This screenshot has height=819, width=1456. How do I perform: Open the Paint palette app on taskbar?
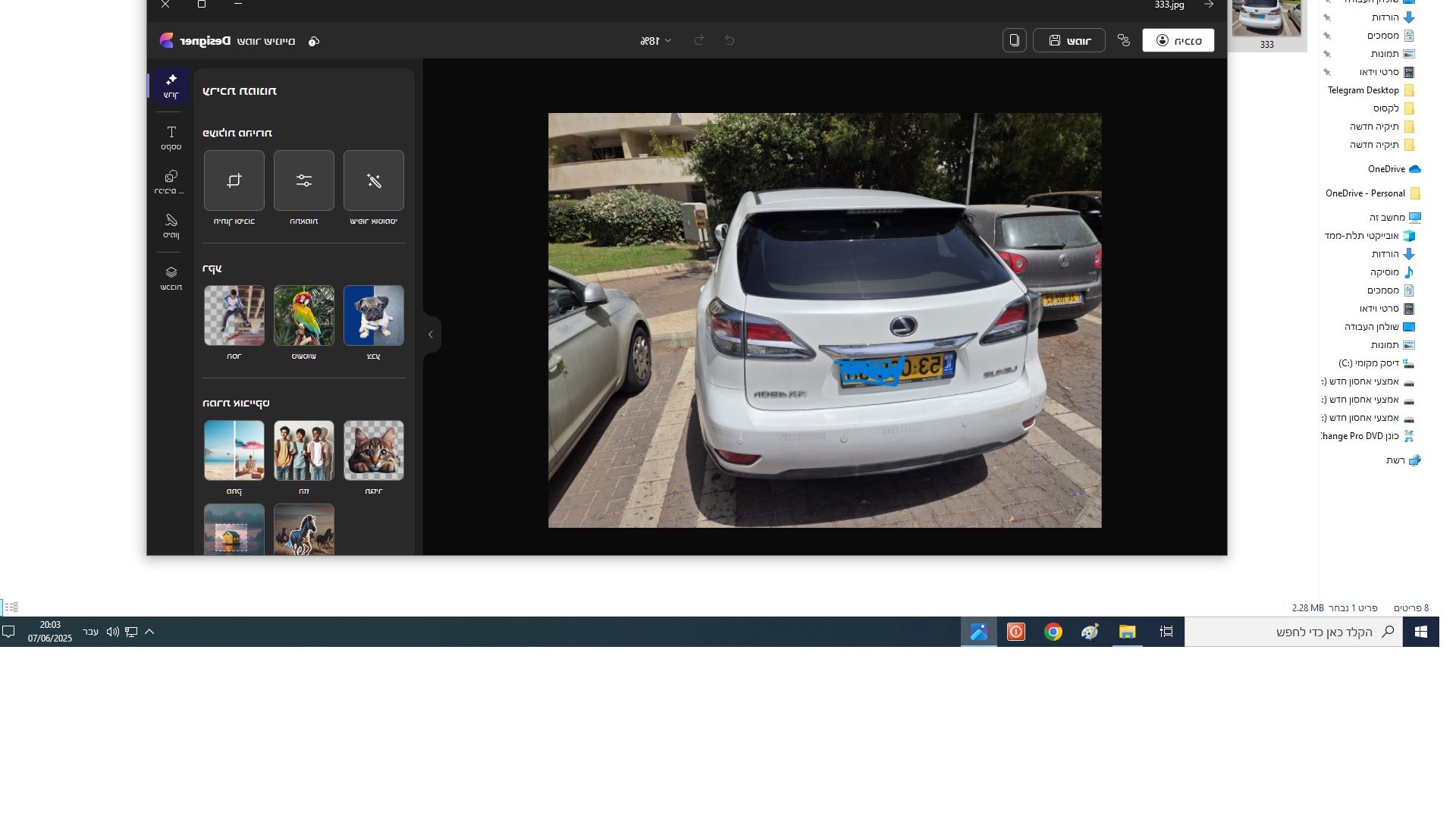coord(1090,632)
